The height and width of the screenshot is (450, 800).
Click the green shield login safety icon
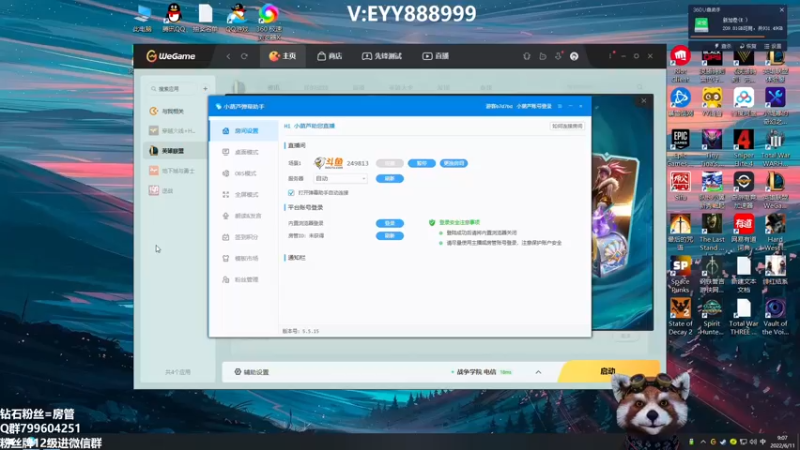(x=432, y=222)
